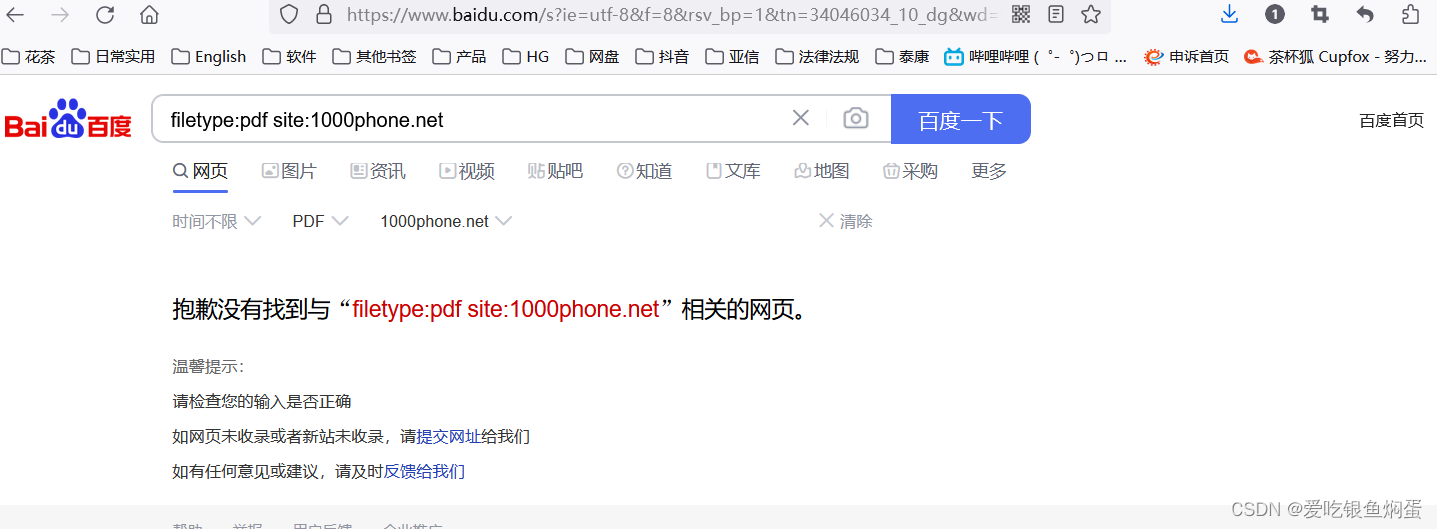The width and height of the screenshot is (1437, 529).
Task: Open the 茶杯狐 Cupfox bookmark
Action: pyautogui.click(x=1335, y=56)
